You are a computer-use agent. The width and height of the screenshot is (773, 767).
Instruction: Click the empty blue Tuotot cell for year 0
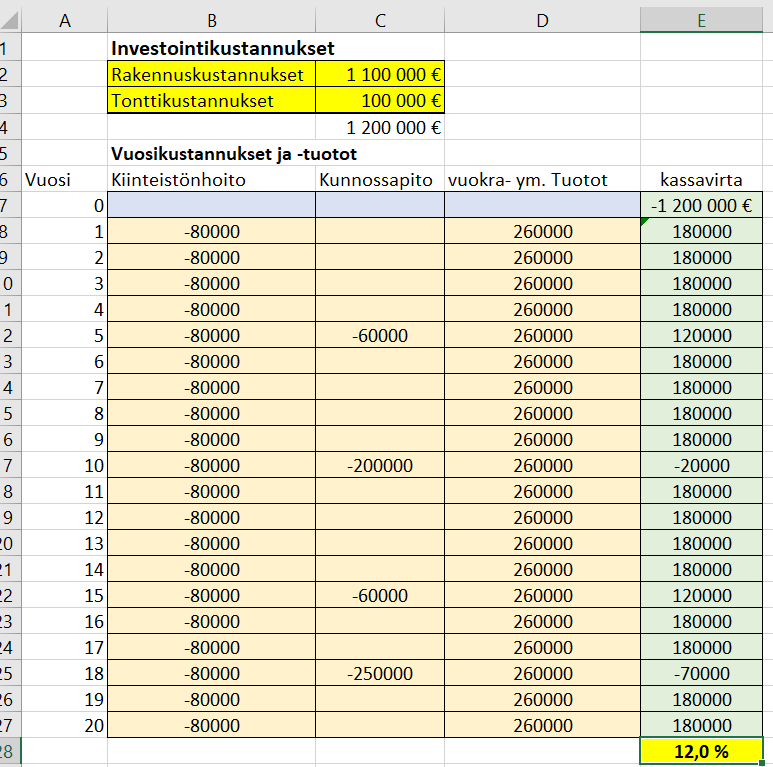(542, 205)
